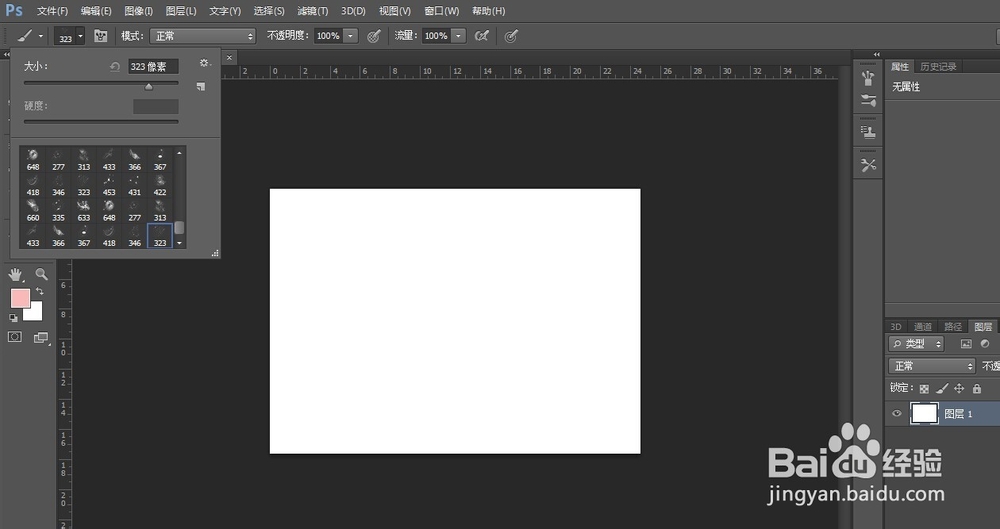The image size is (1000, 529).
Task: Filter layers by adjustment layer icon
Action: pyautogui.click(x=985, y=344)
